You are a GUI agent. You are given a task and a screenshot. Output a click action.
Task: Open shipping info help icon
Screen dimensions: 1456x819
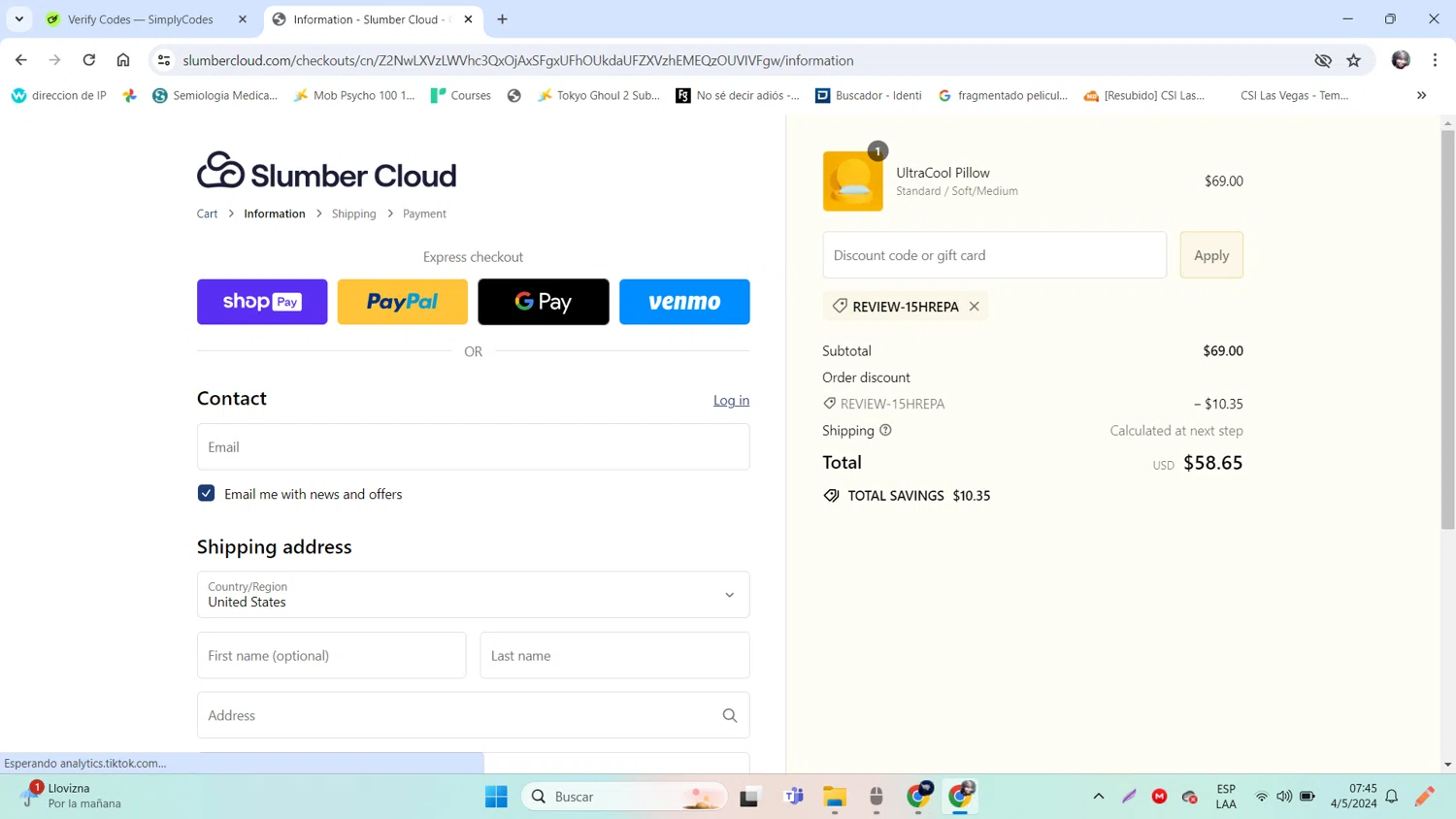pyautogui.click(x=885, y=430)
